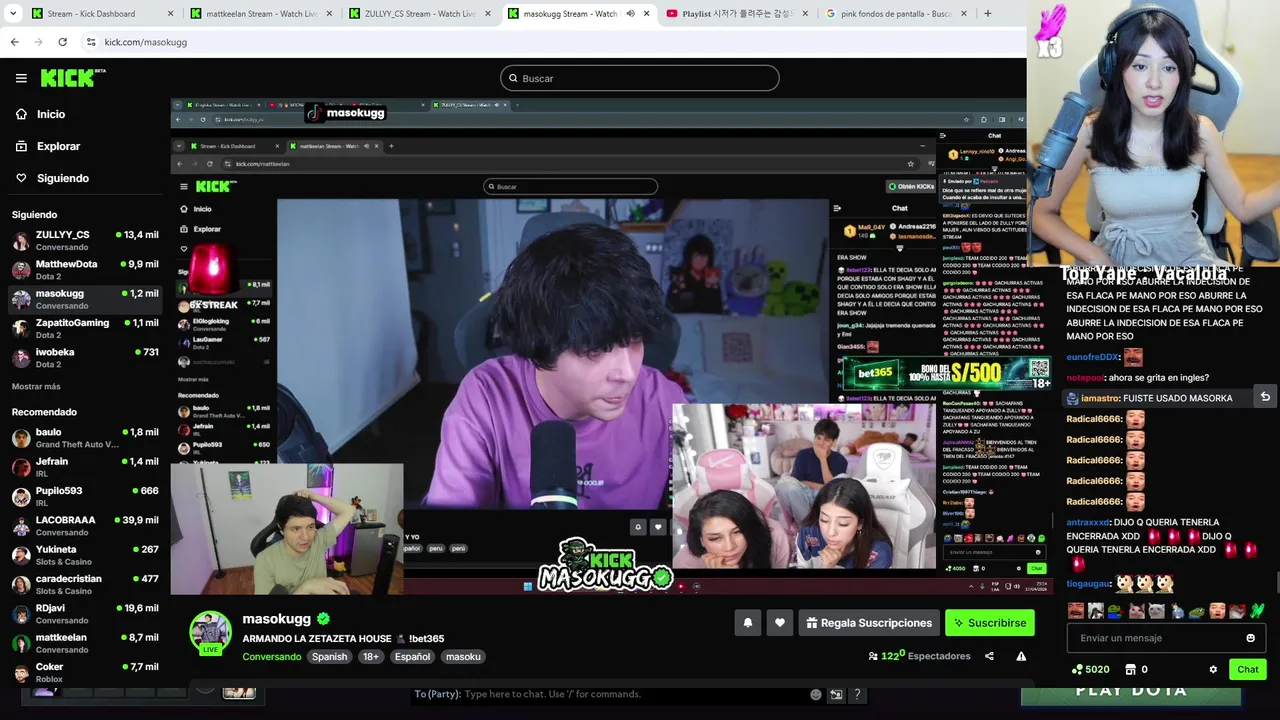Open chat settings gear icon
The width and height of the screenshot is (1280, 720).
click(x=1213, y=670)
